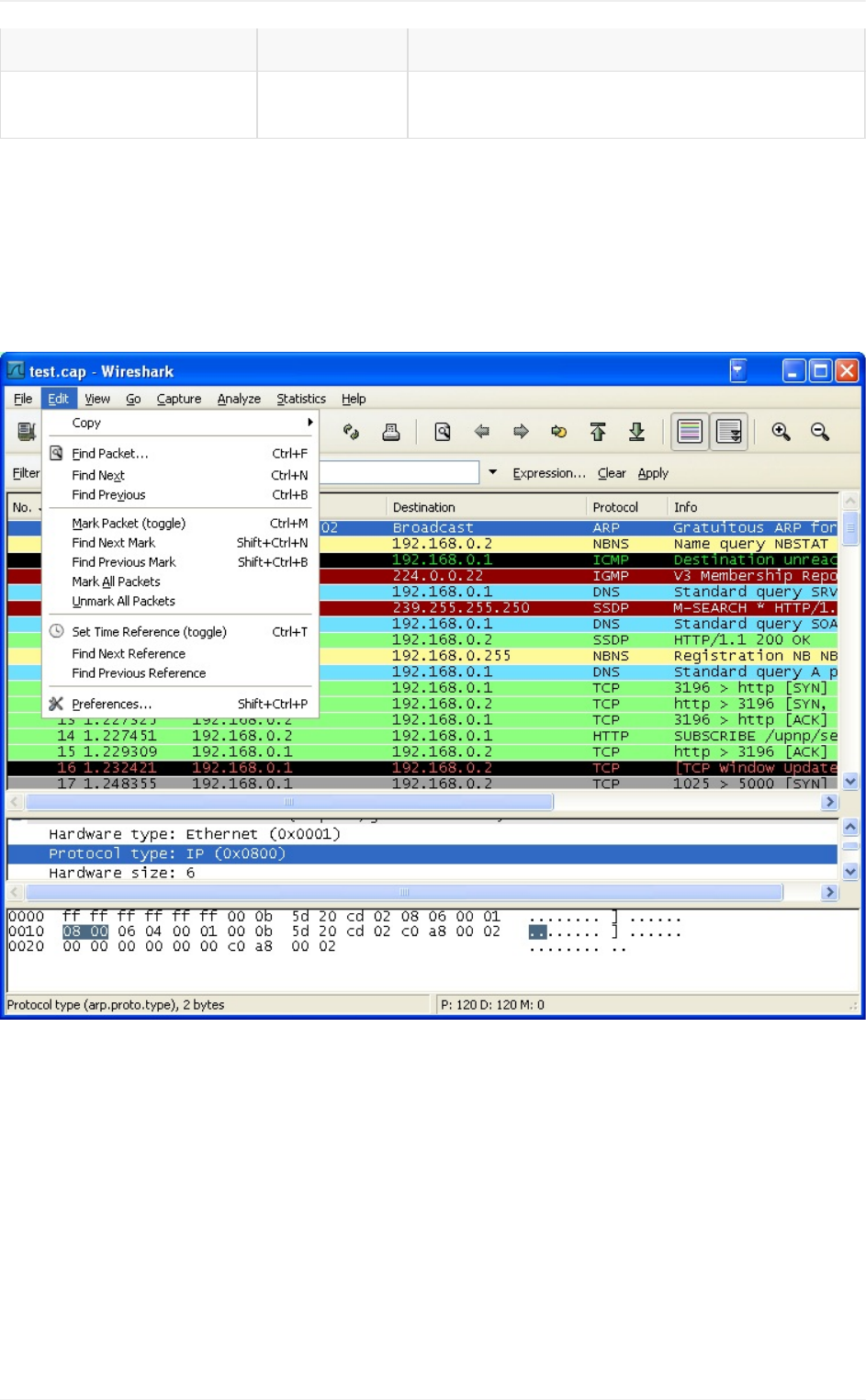Click the Print packets icon
Viewport: 866px width, 1400px height.
[x=391, y=432]
